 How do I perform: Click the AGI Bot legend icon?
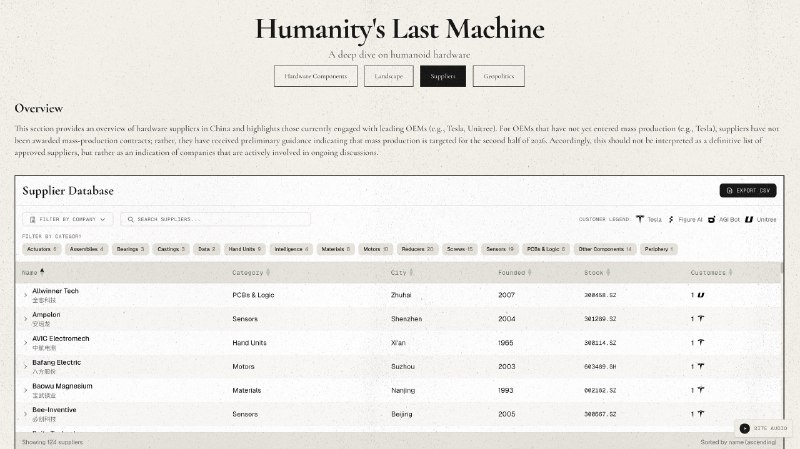point(713,219)
